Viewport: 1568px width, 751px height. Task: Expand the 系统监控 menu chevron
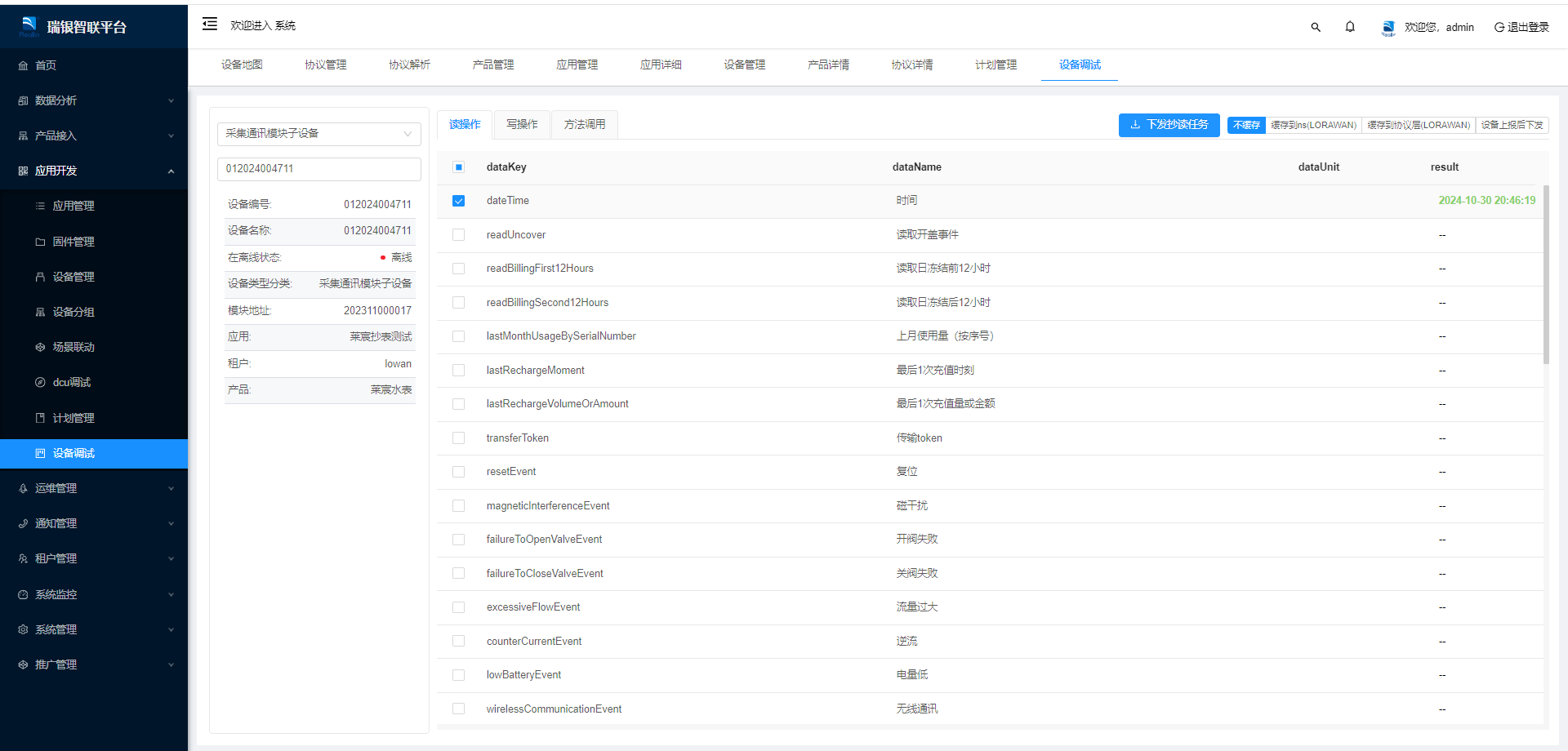[171, 594]
